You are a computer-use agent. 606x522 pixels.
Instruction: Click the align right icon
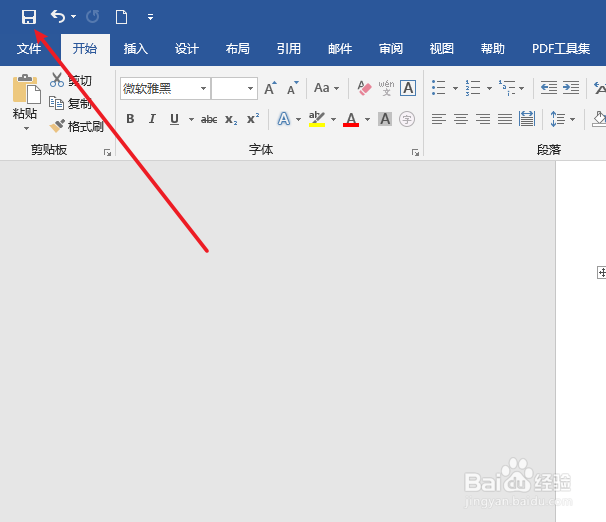point(483,119)
